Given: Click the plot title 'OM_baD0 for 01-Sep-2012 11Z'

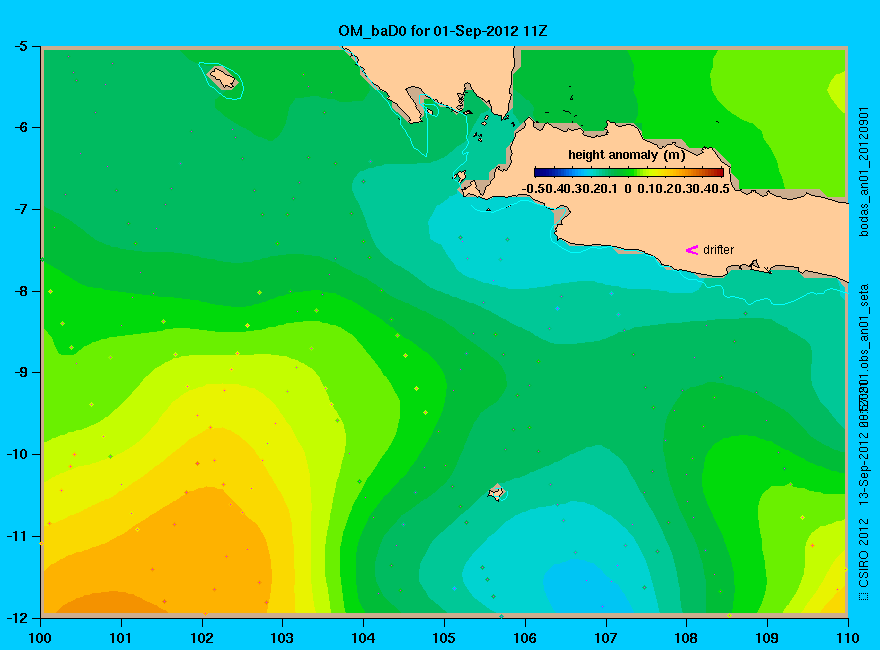Looking at the screenshot, I should click(x=442, y=31).
